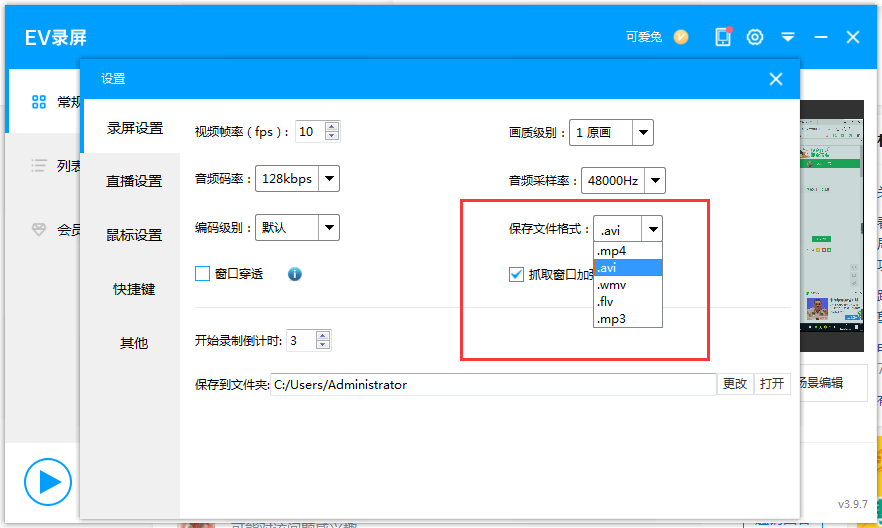This screenshot has width=882, height=528.
Task: Close the 设置 dialog
Action: click(776, 79)
